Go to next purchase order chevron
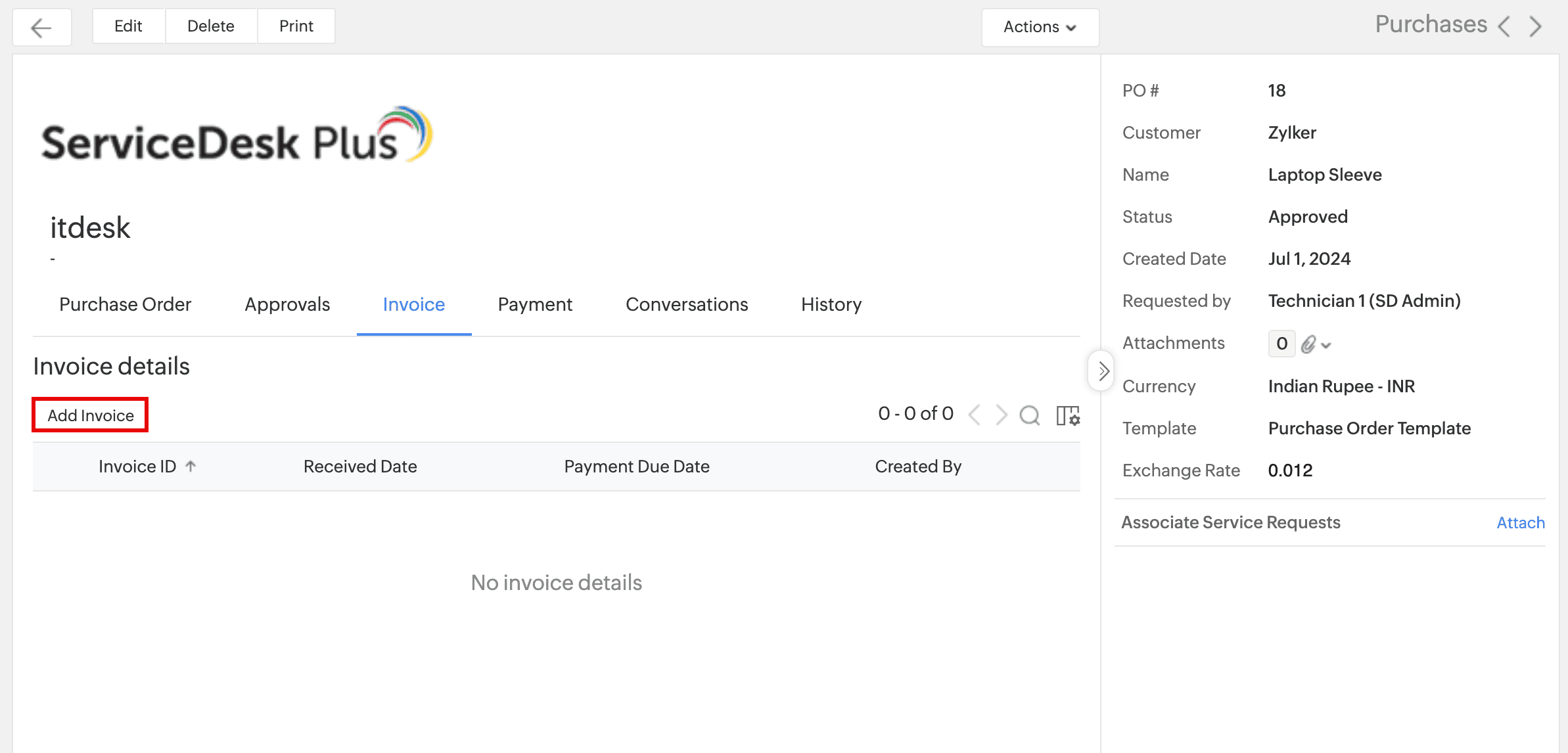The image size is (1568, 753). click(x=1535, y=26)
